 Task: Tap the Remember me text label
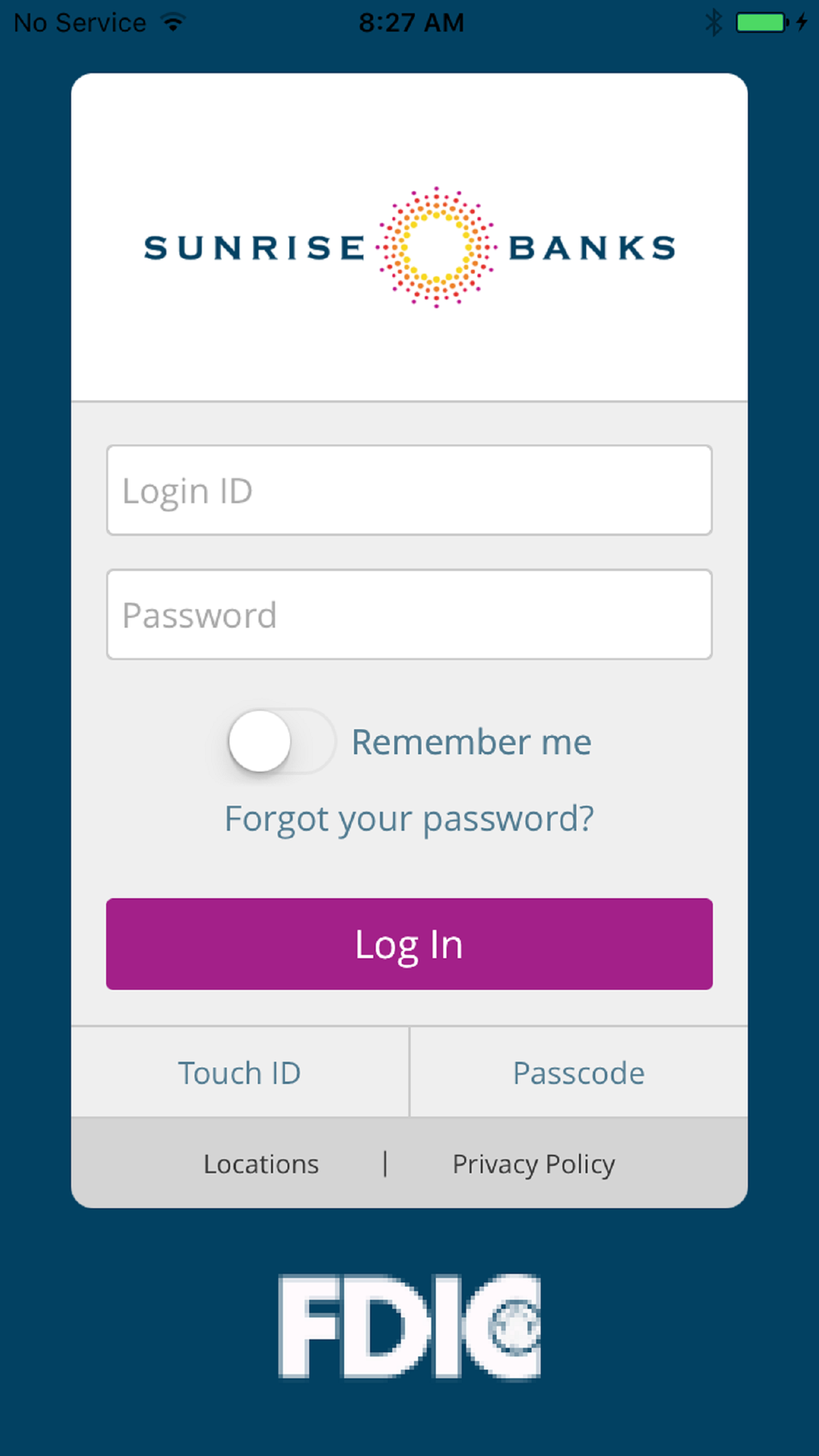(471, 742)
